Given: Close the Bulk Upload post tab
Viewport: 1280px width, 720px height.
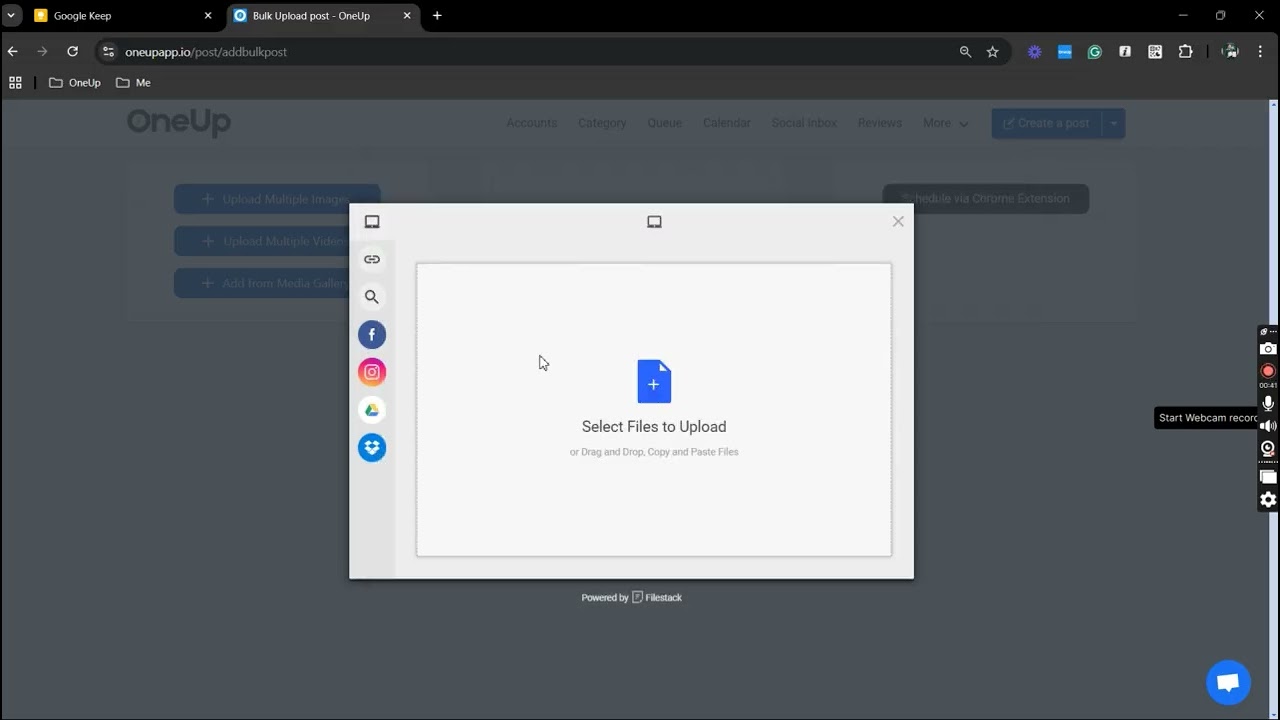Looking at the screenshot, I should [407, 16].
